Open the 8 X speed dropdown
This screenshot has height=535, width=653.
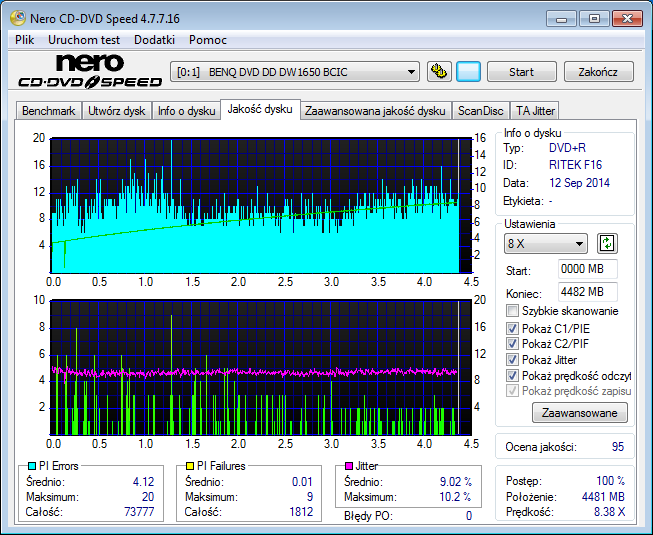546,244
